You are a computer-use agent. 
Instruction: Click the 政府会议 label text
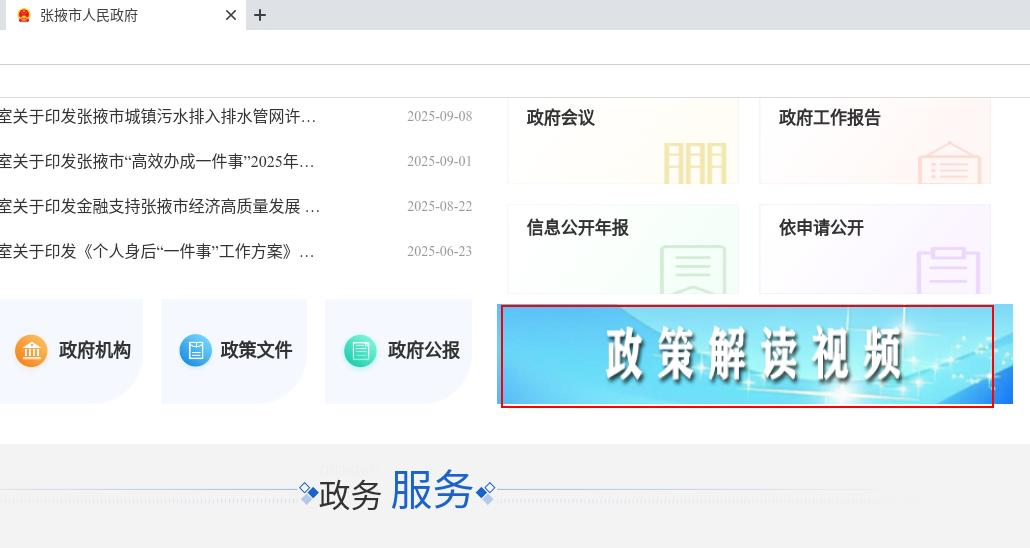561,118
